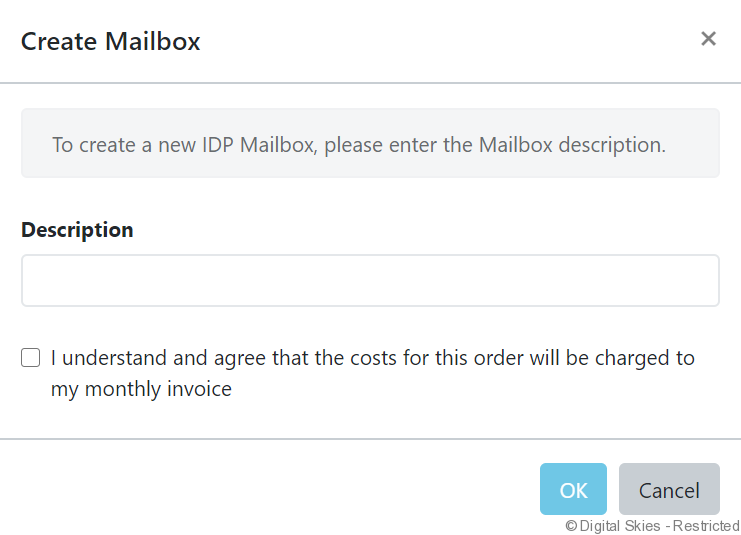Click the grey Cancel button
Viewport: 741px width, 535px height.
(669, 490)
